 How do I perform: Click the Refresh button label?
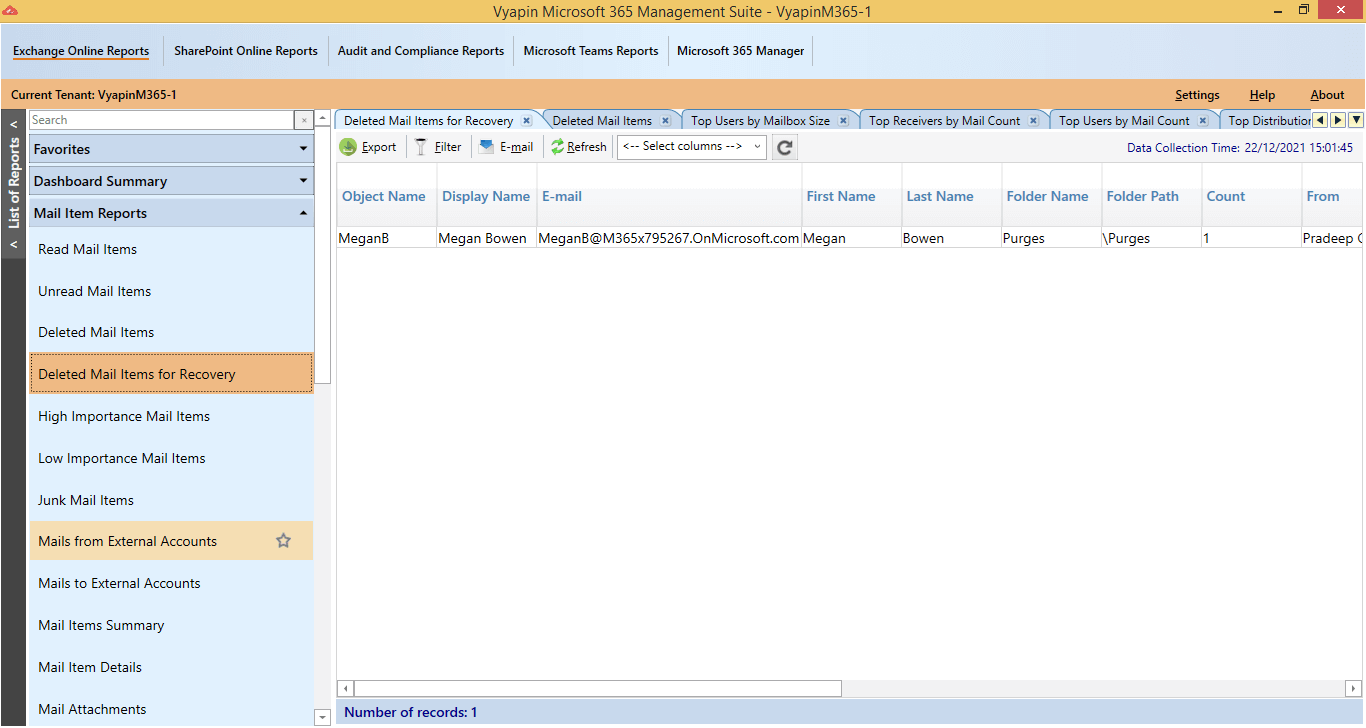[587, 147]
